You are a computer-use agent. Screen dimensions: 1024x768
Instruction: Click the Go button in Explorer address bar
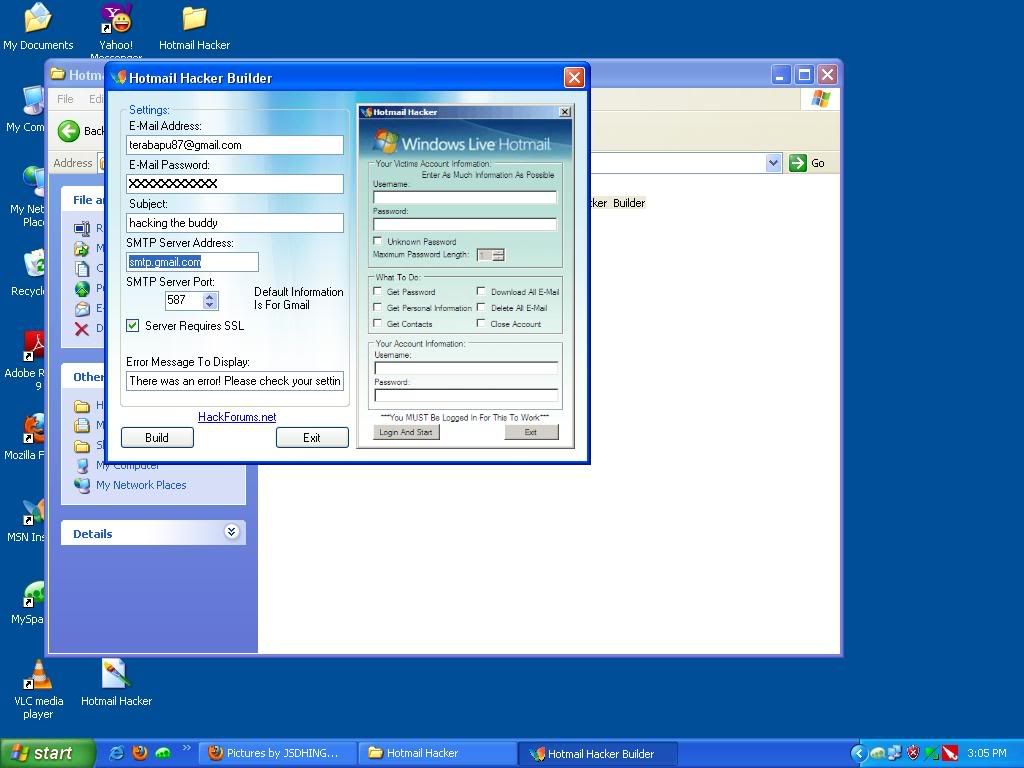coord(807,163)
